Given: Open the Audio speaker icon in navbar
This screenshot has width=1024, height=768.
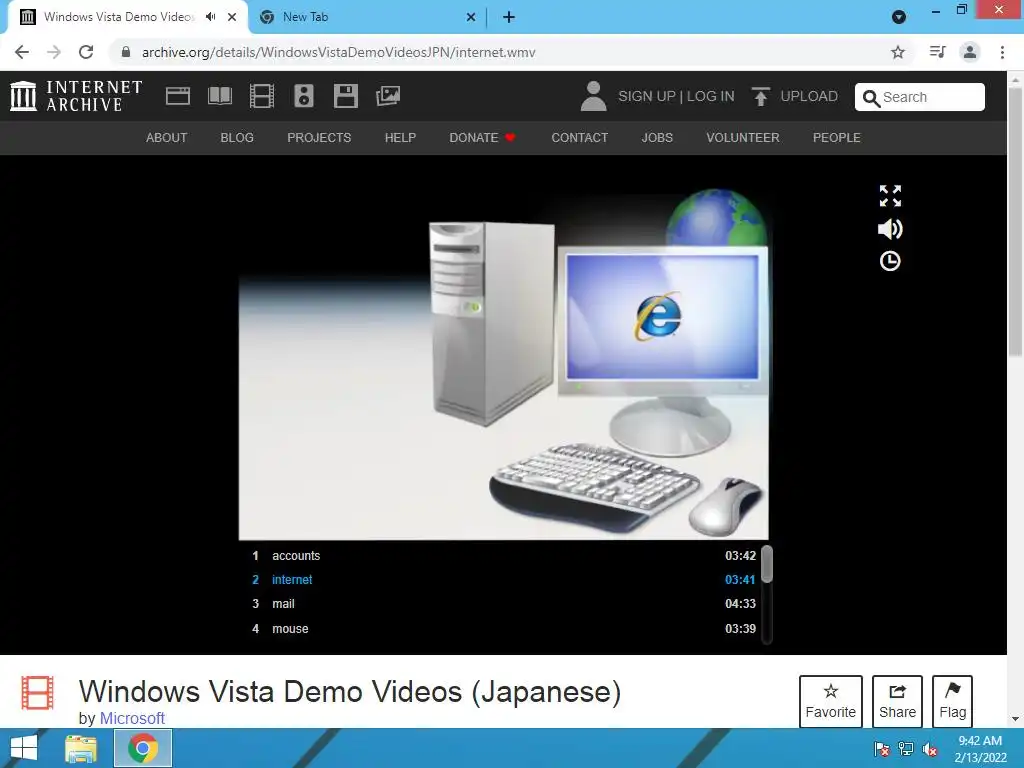Looking at the screenshot, I should [304, 96].
